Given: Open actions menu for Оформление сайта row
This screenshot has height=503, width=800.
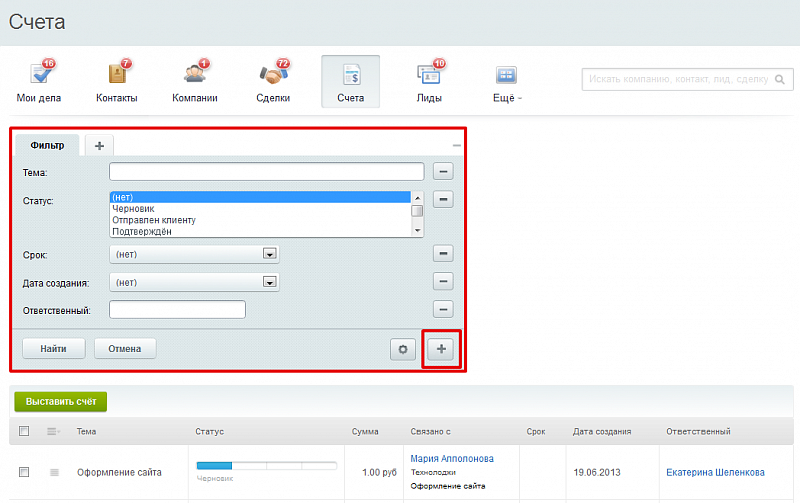Looking at the screenshot, I should point(54,472).
